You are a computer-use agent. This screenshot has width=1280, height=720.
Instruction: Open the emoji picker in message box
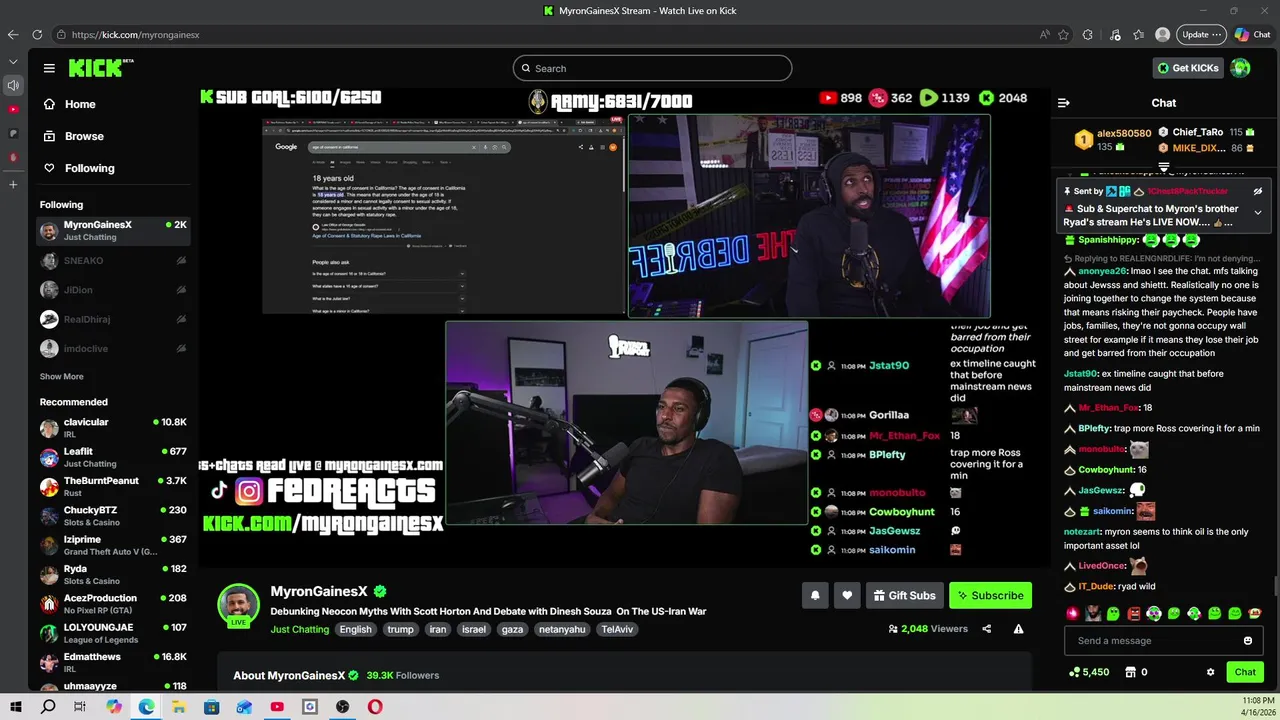1248,641
